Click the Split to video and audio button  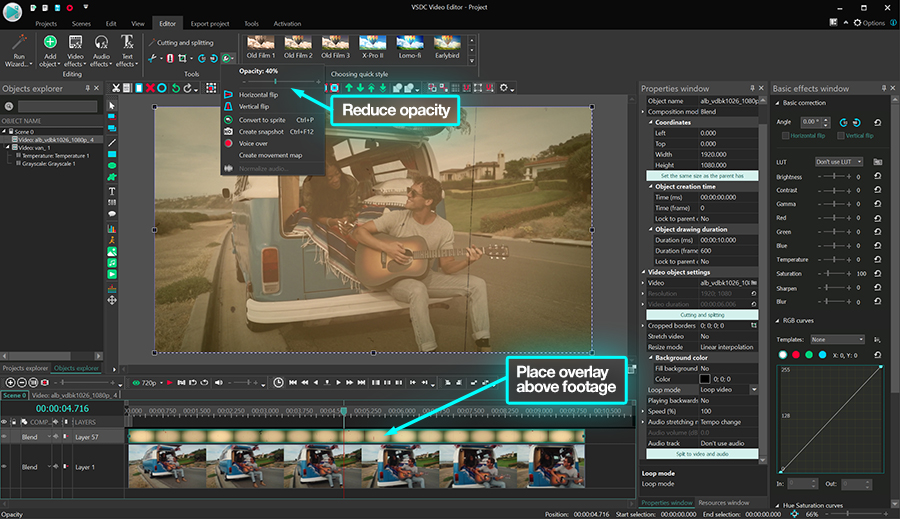700,454
